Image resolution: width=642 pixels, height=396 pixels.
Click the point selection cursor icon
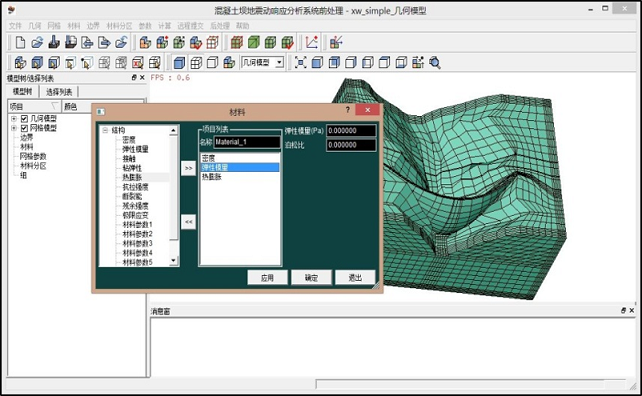coord(87,63)
